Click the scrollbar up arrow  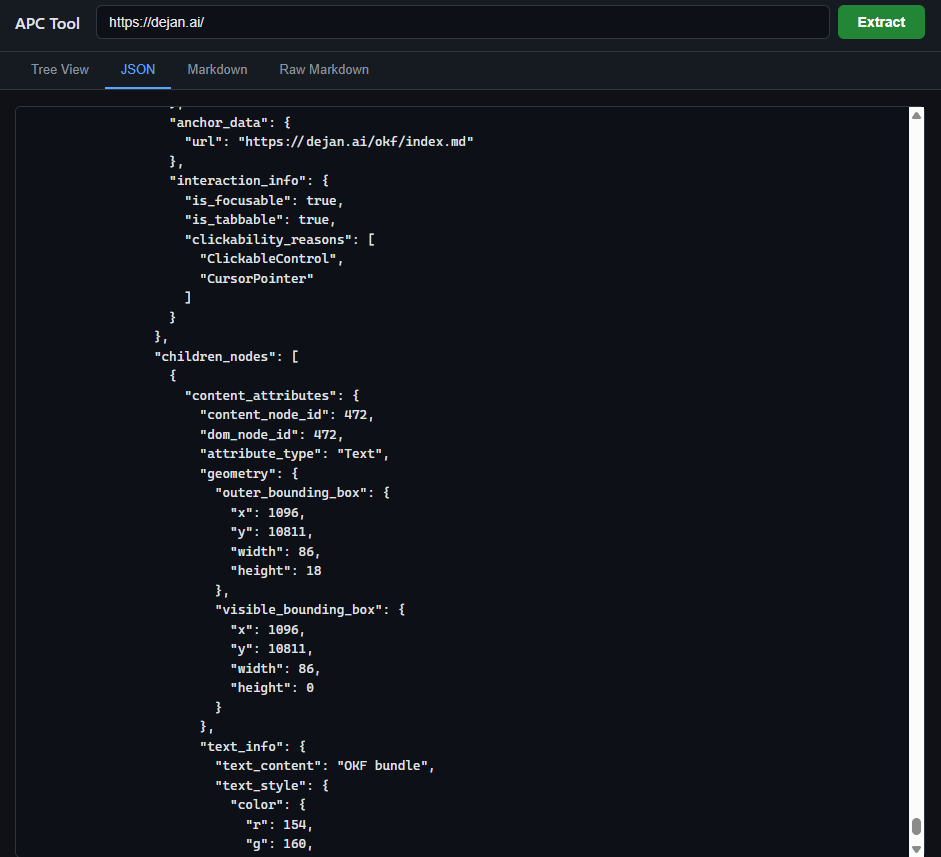tap(916, 115)
